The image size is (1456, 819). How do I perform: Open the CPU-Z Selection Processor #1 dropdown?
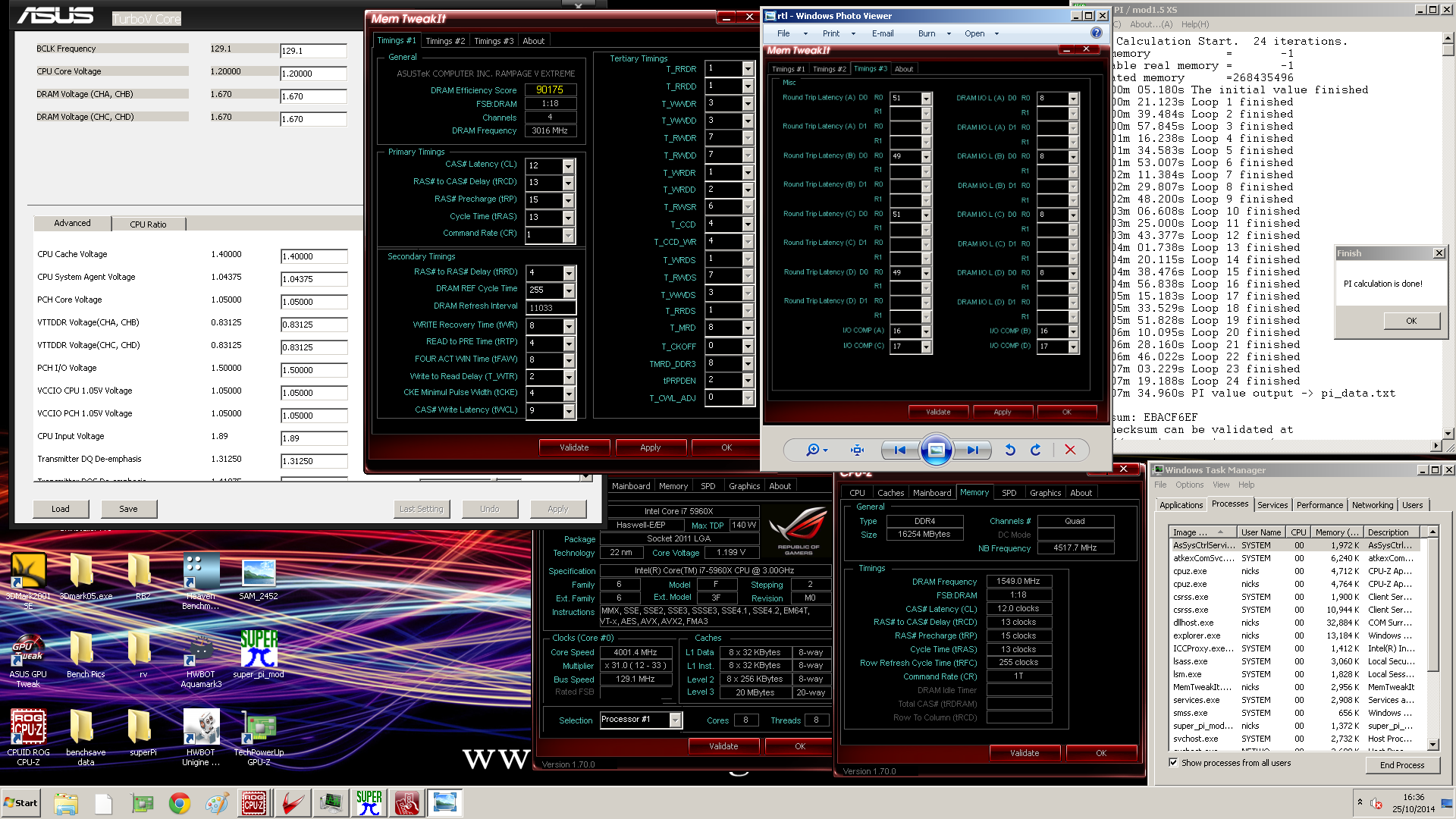tap(675, 720)
